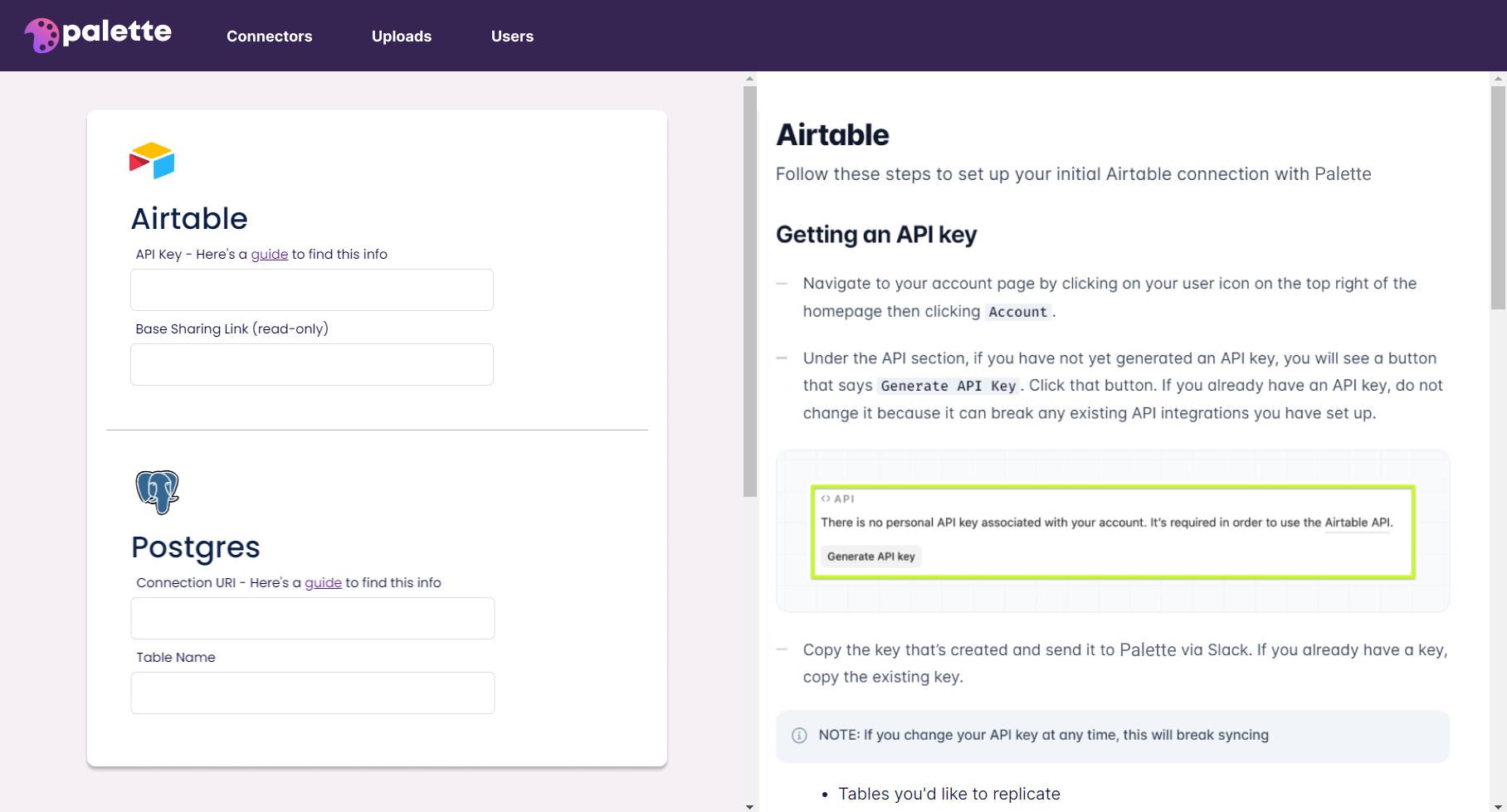Click the Airtable heading in the connector card
1507x812 pixels.
tap(189, 218)
